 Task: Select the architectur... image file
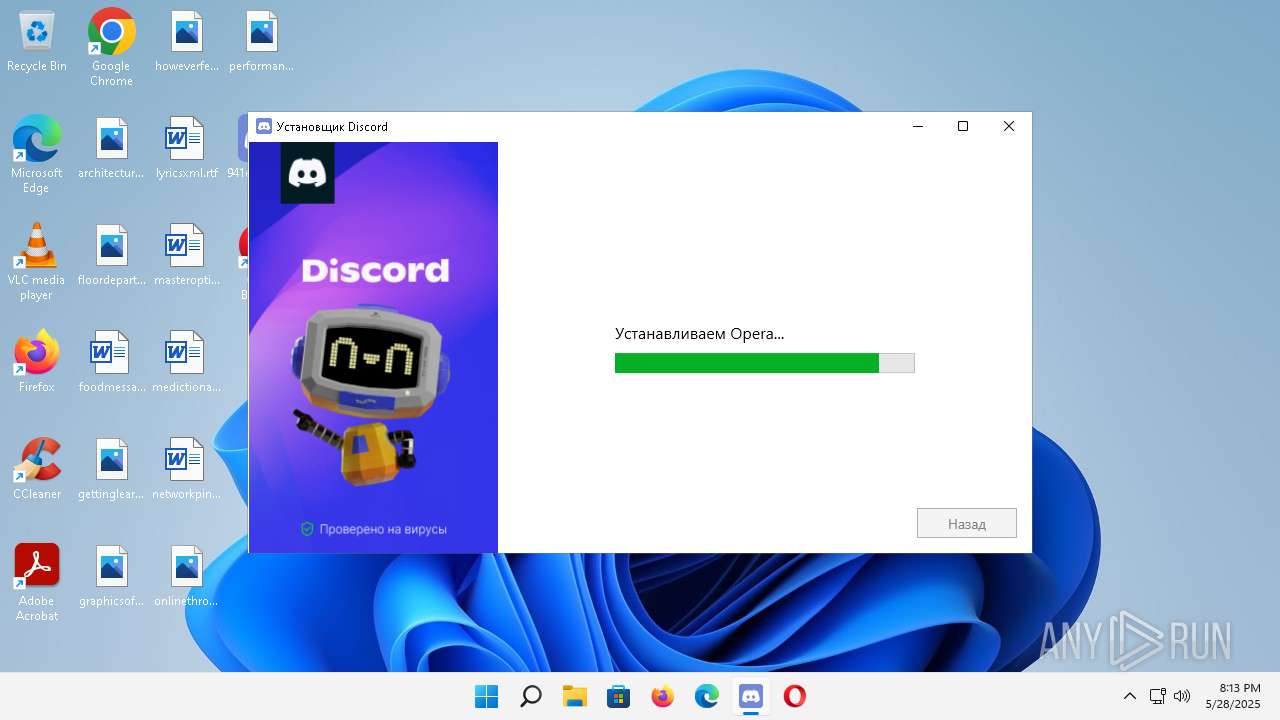click(x=111, y=149)
